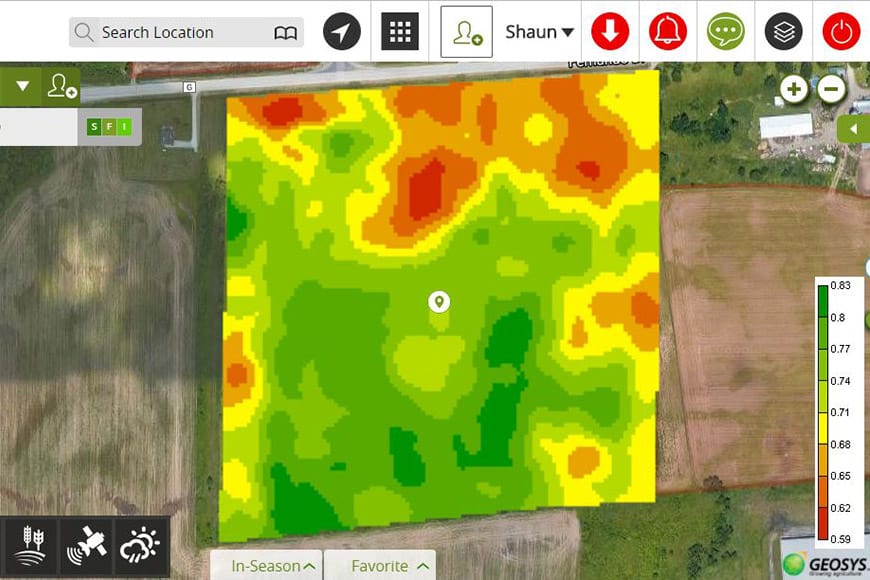Screen dimensions: 870x580
Task: Expand the green panel dropdown triangle
Action: tap(22, 87)
